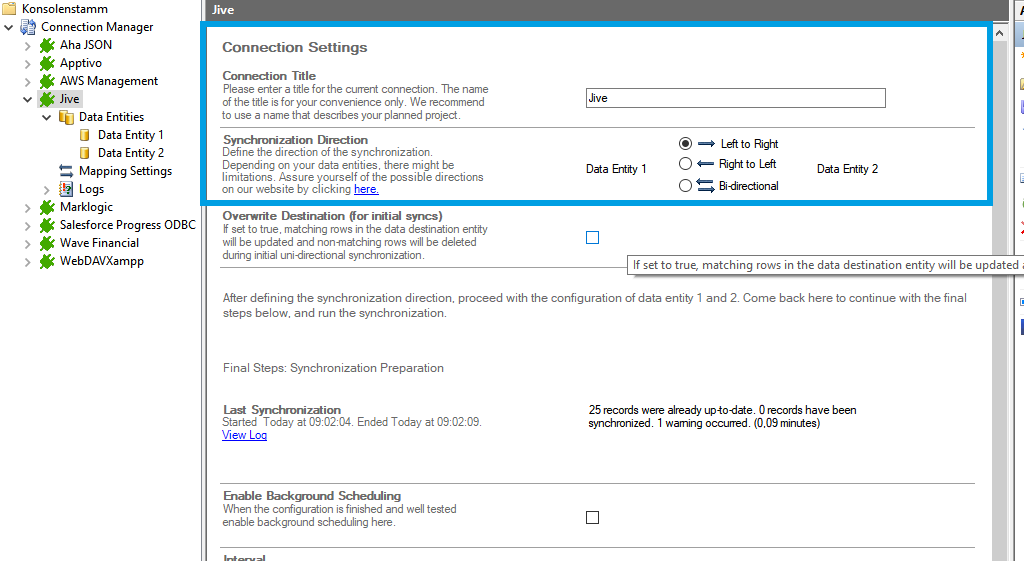Click the Apptivo connection icon

click(47, 63)
